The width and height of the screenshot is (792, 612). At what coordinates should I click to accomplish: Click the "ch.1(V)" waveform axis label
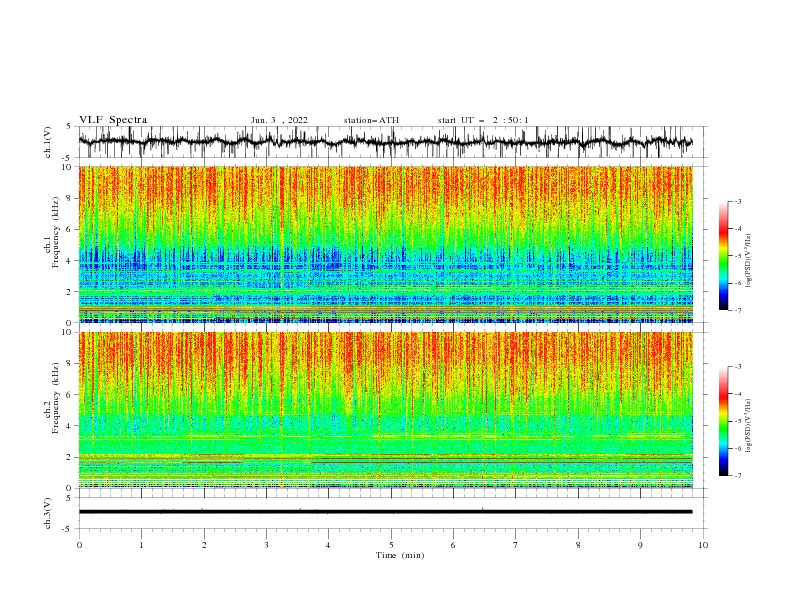point(48,142)
